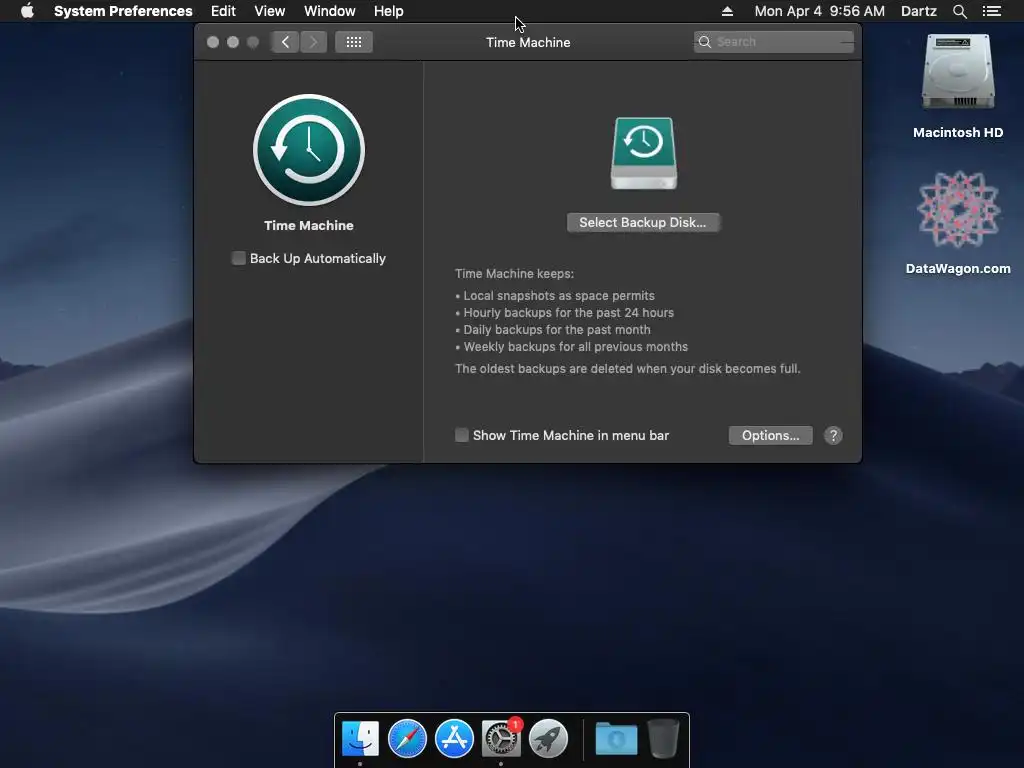Click the 'Time Machine keeps:' text

pos(515,274)
